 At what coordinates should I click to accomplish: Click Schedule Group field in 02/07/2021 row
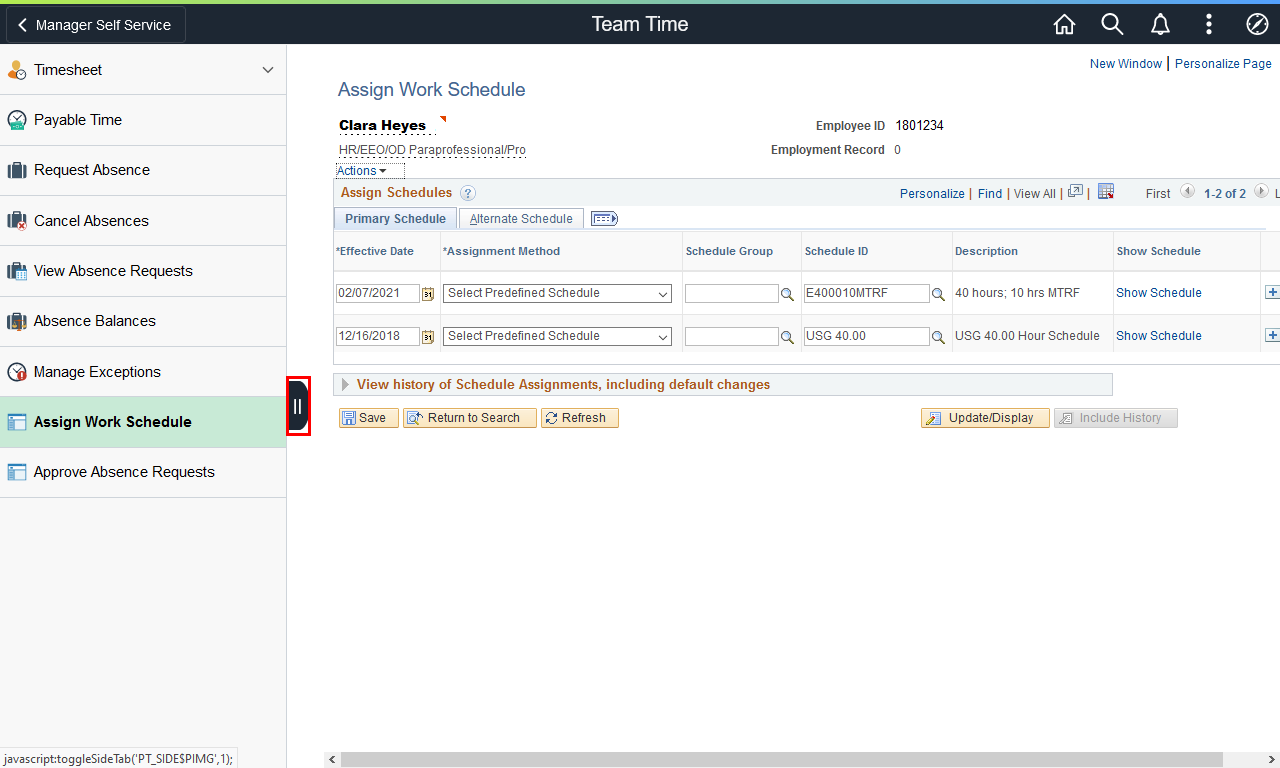(732, 294)
